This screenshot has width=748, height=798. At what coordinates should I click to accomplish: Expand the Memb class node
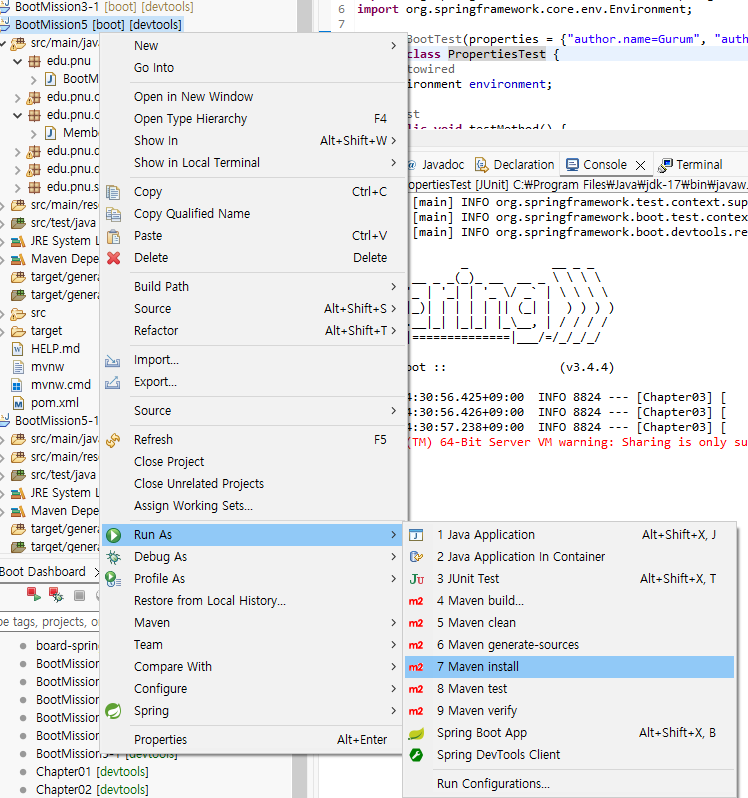point(34,133)
